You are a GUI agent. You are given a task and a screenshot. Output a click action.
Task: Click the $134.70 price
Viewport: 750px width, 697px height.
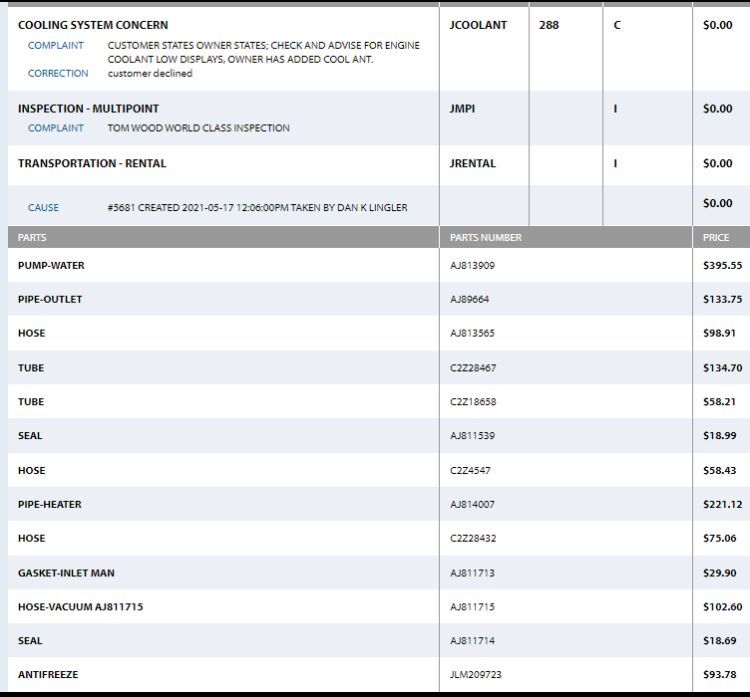tap(722, 368)
